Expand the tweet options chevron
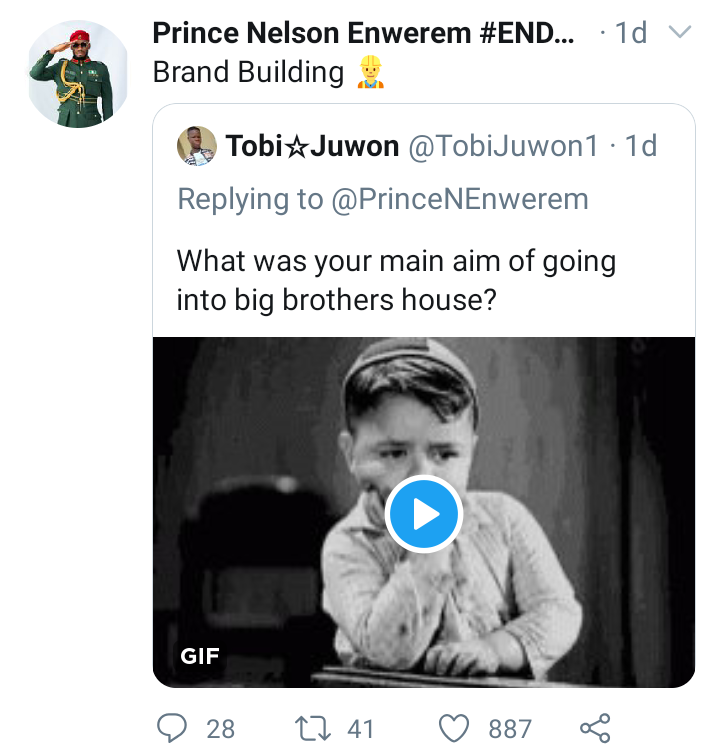This screenshot has height=747, width=720. [680, 33]
